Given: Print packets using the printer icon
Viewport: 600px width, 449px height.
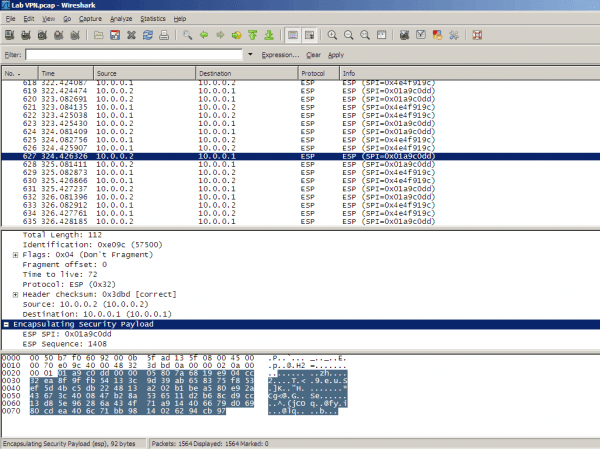Looking at the screenshot, I should point(163,35).
